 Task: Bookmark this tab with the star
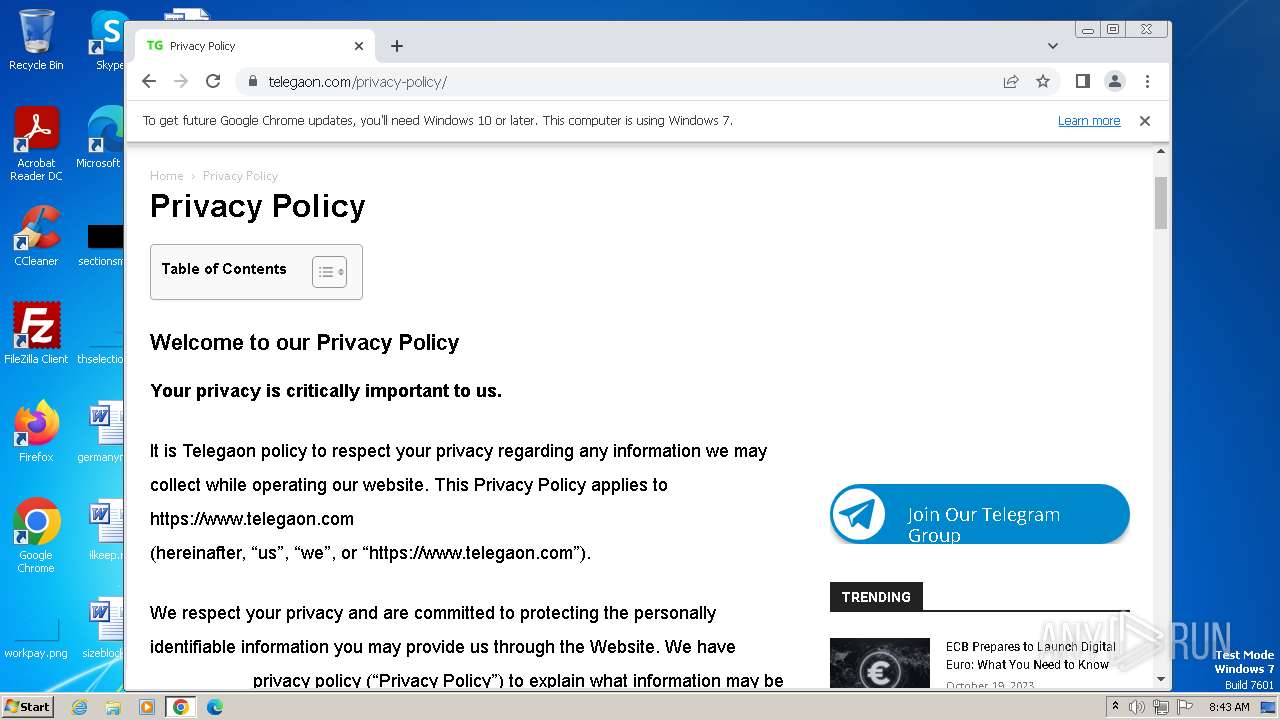1043,82
